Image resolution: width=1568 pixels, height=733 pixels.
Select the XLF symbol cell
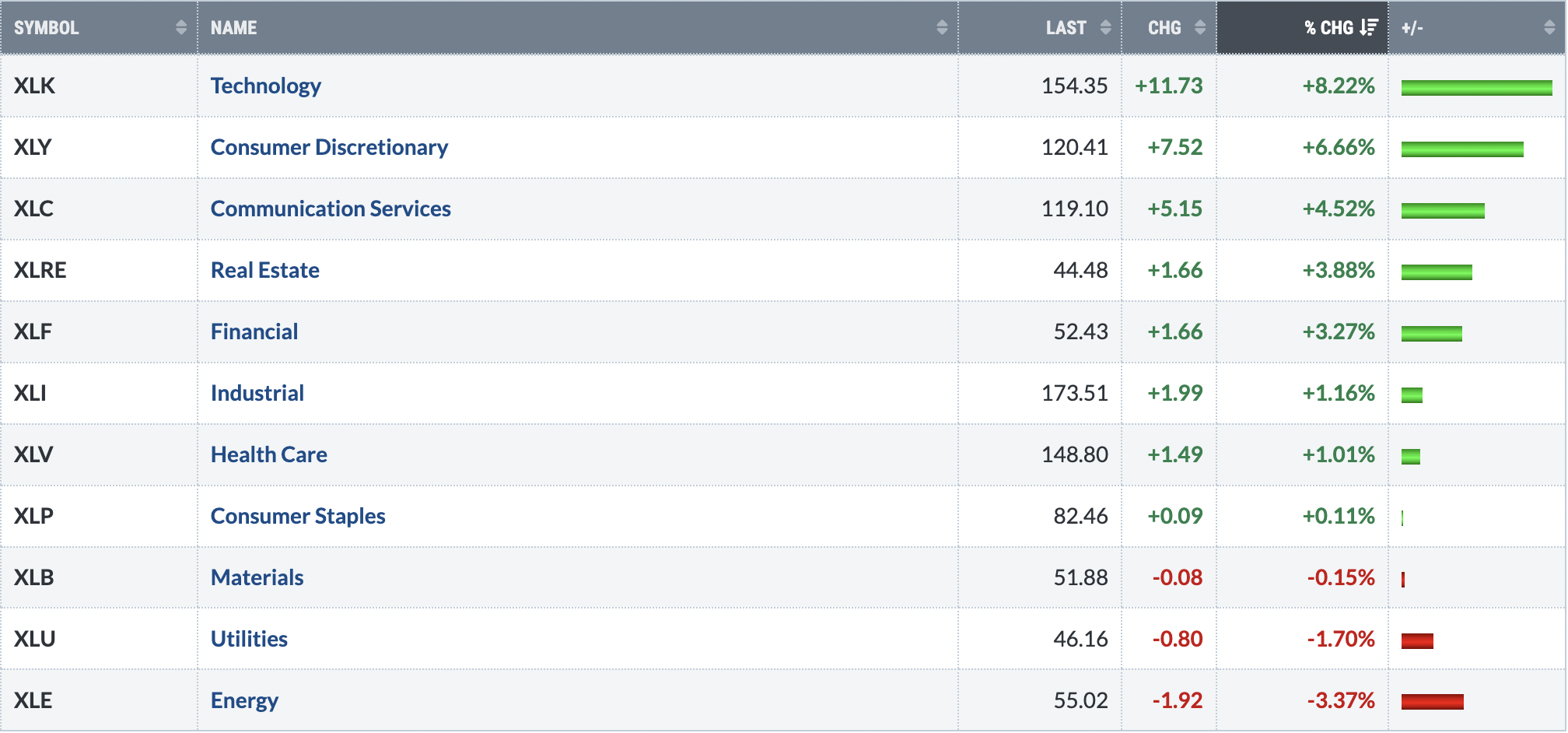click(33, 331)
